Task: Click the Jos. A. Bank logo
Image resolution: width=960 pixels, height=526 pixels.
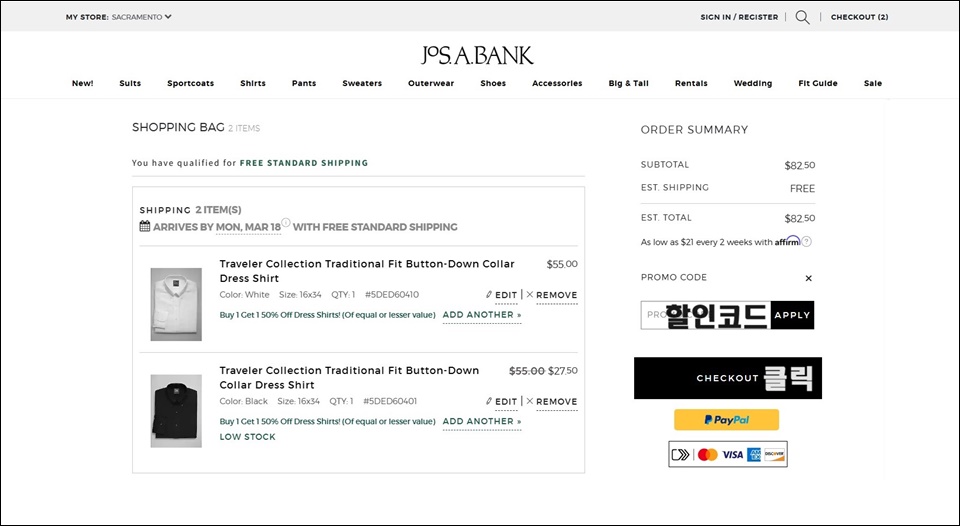Action: click(478, 55)
